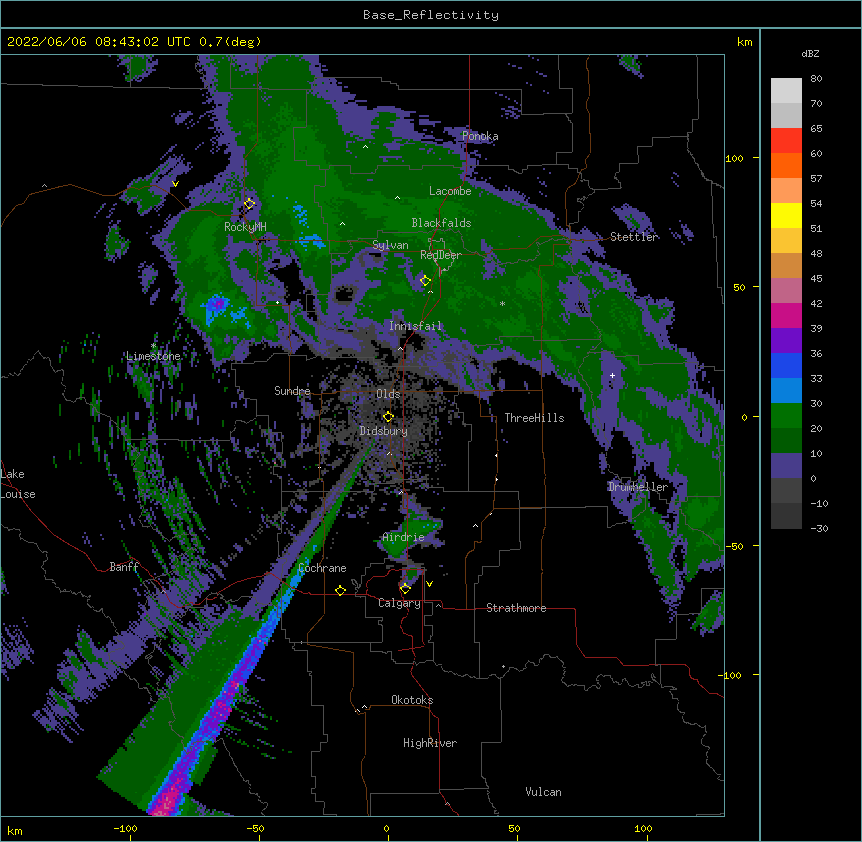Click the yellow diamond radar marker above Didsbury
This screenshot has height=842, width=862.
pyautogui.click(x=388, y=417)
